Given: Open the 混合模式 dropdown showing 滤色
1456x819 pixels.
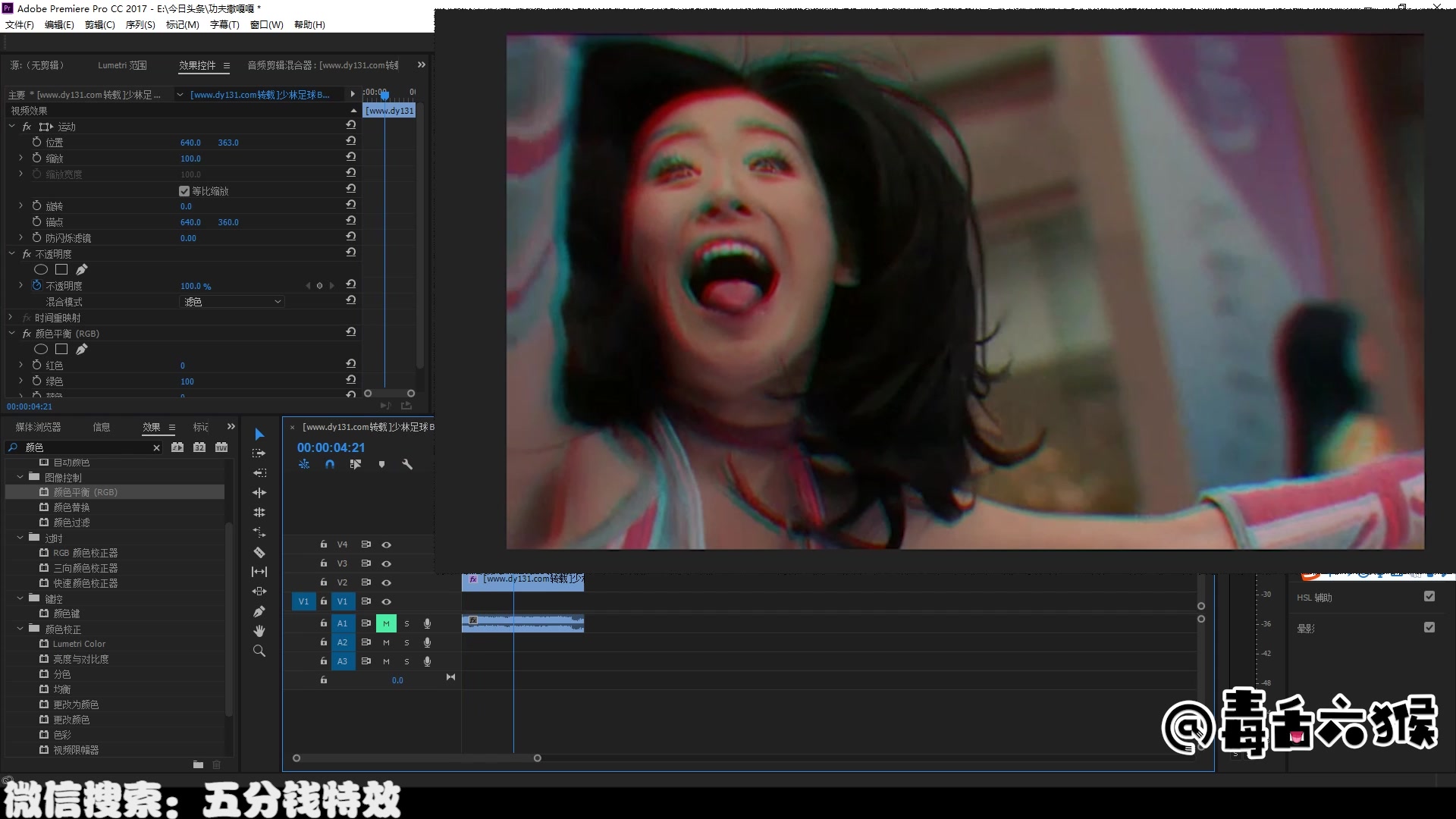Looking at the screenshot, I should (x=232, y=301).
